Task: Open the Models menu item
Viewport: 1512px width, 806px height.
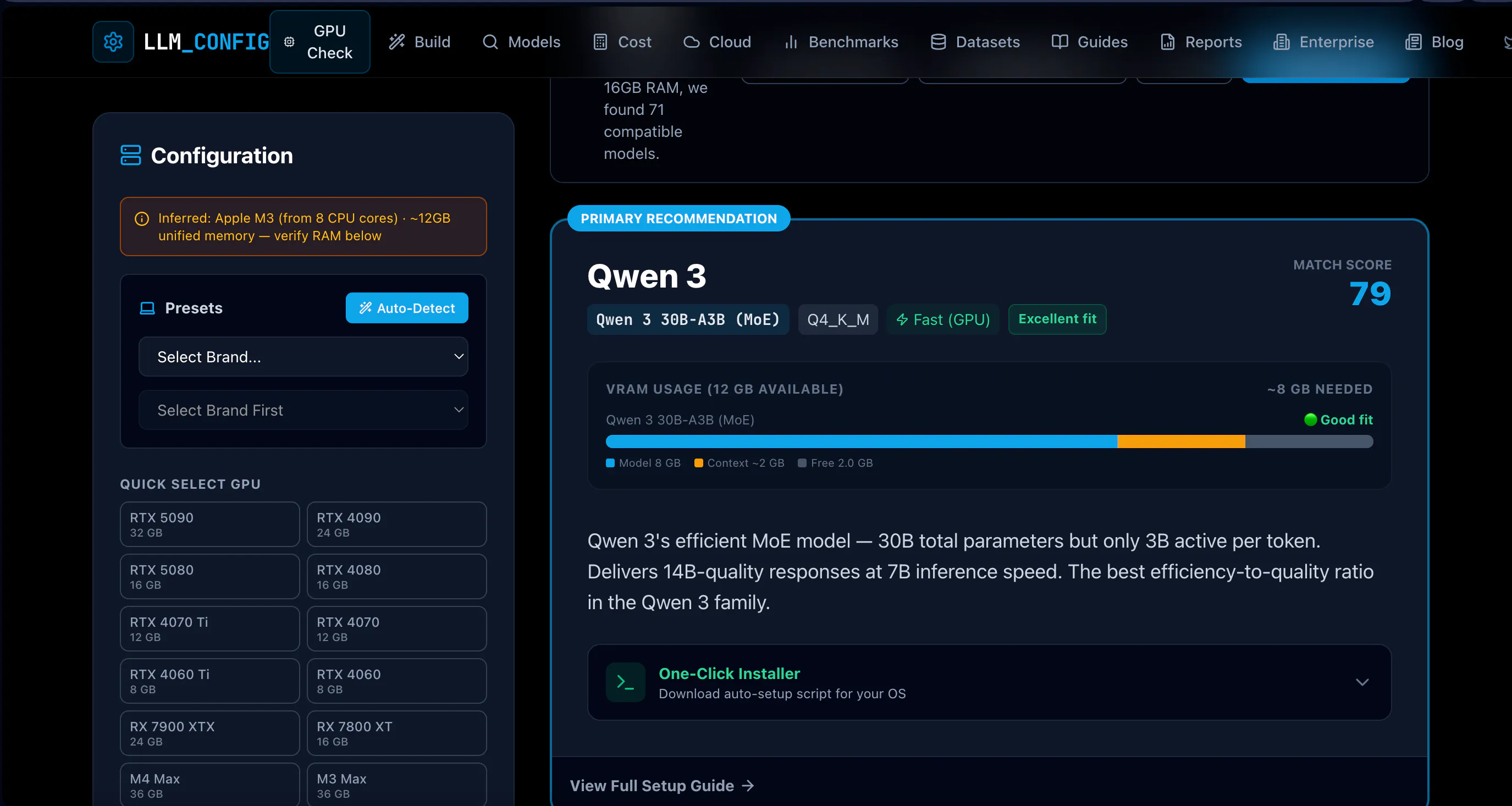Action: pos(521,42)
